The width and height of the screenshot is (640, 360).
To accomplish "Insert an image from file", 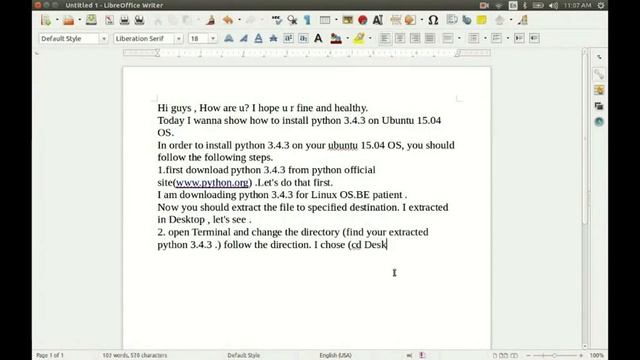I will 347,20.
